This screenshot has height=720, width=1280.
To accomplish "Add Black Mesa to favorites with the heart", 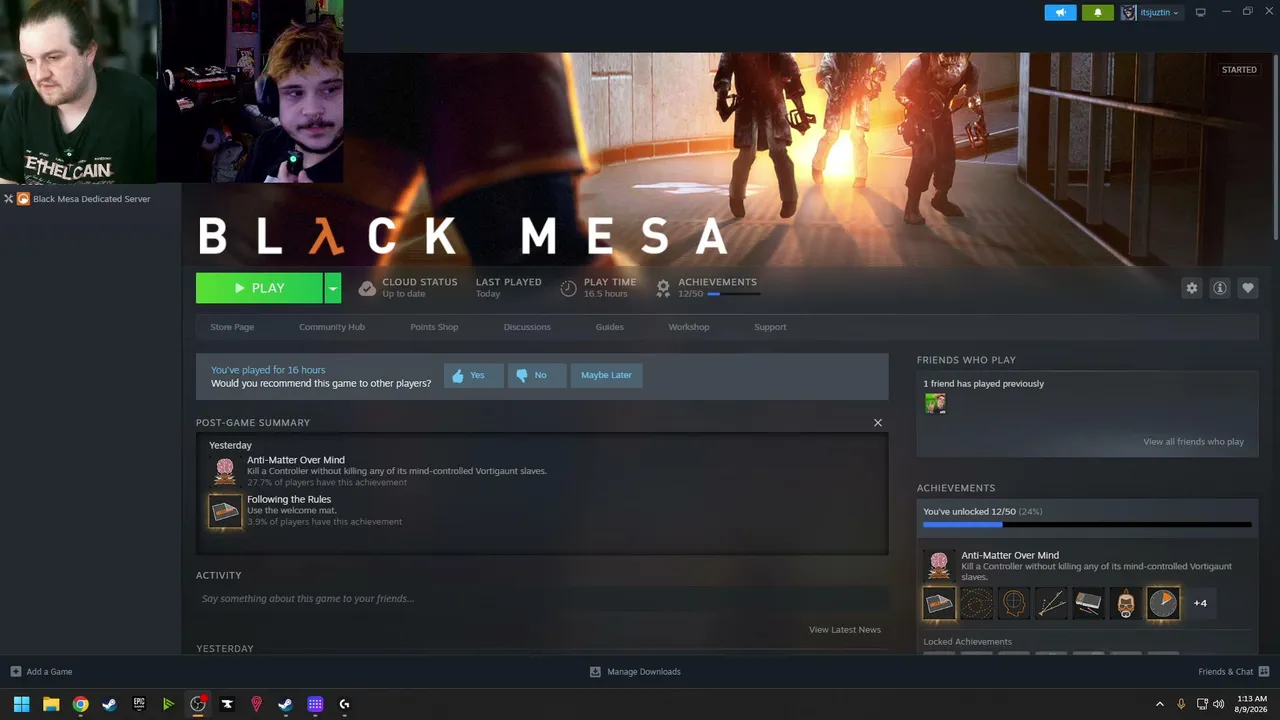I will [x=1247, y=288].
